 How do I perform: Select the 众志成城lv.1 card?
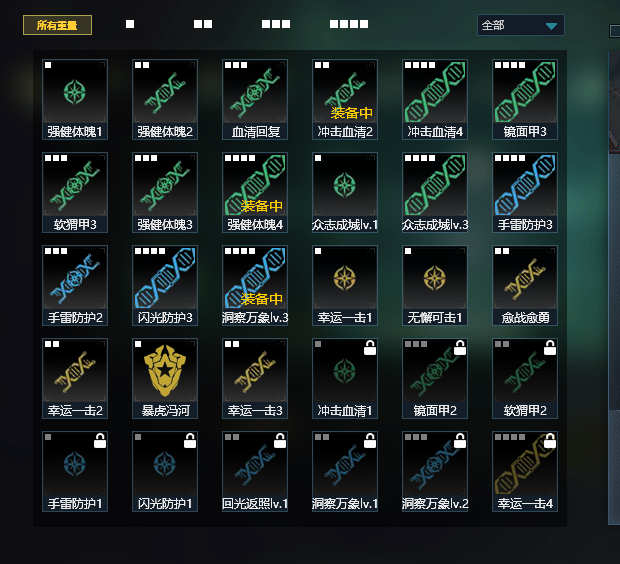[x=345, y=192]
